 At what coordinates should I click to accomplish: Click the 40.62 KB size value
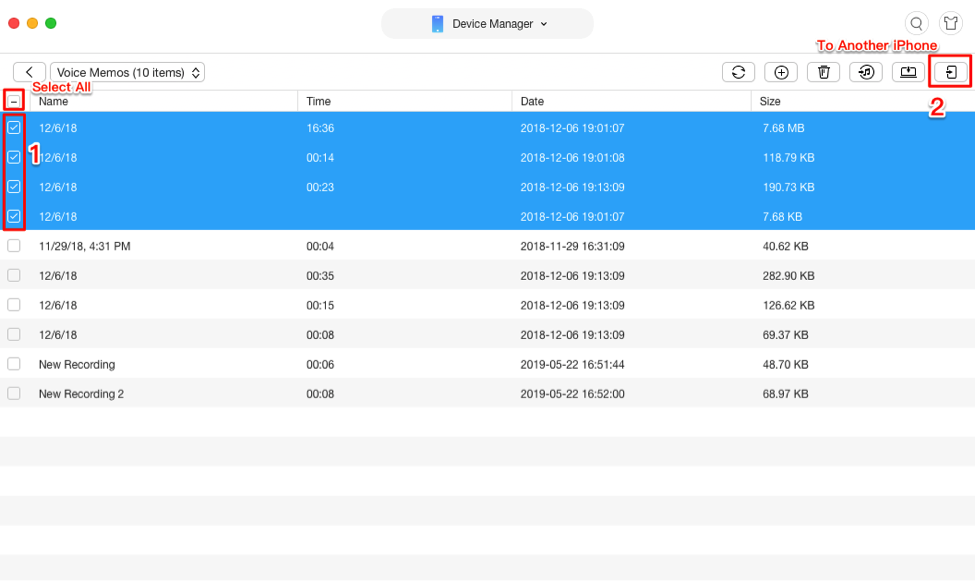[785, 246]
